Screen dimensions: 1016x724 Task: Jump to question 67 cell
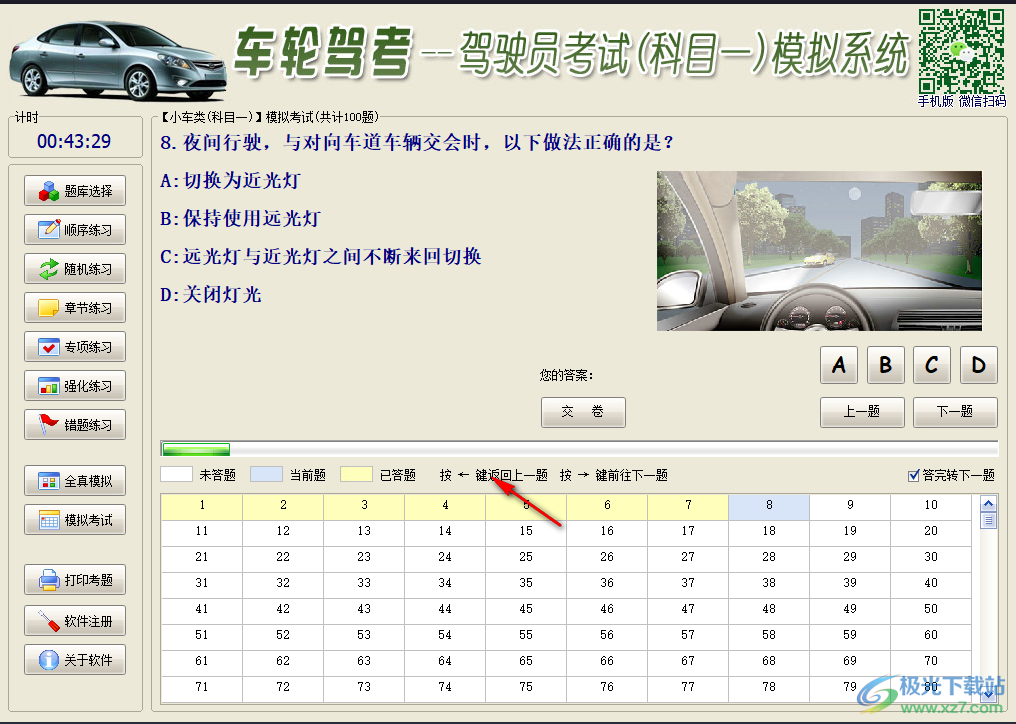coord(687,662)
